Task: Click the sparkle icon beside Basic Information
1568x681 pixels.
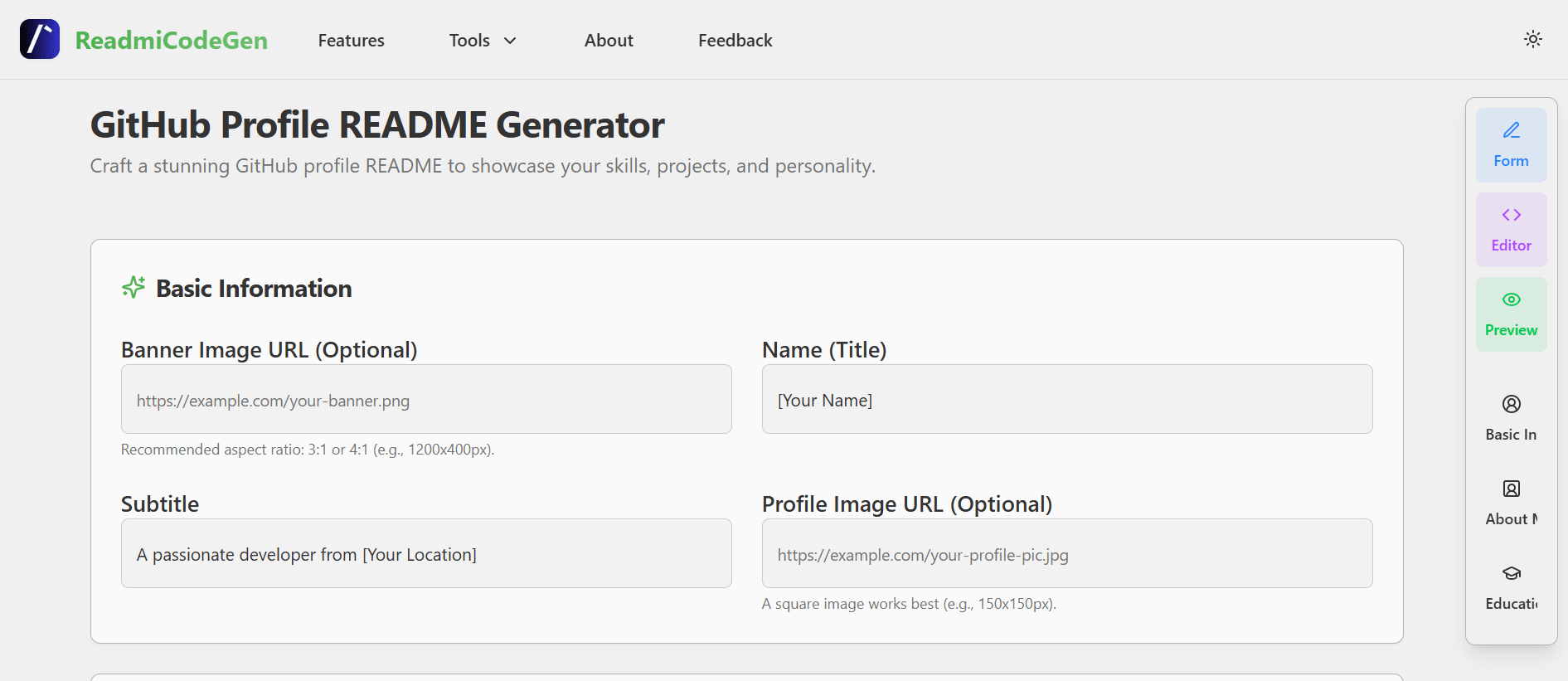Action: [133, 287]
